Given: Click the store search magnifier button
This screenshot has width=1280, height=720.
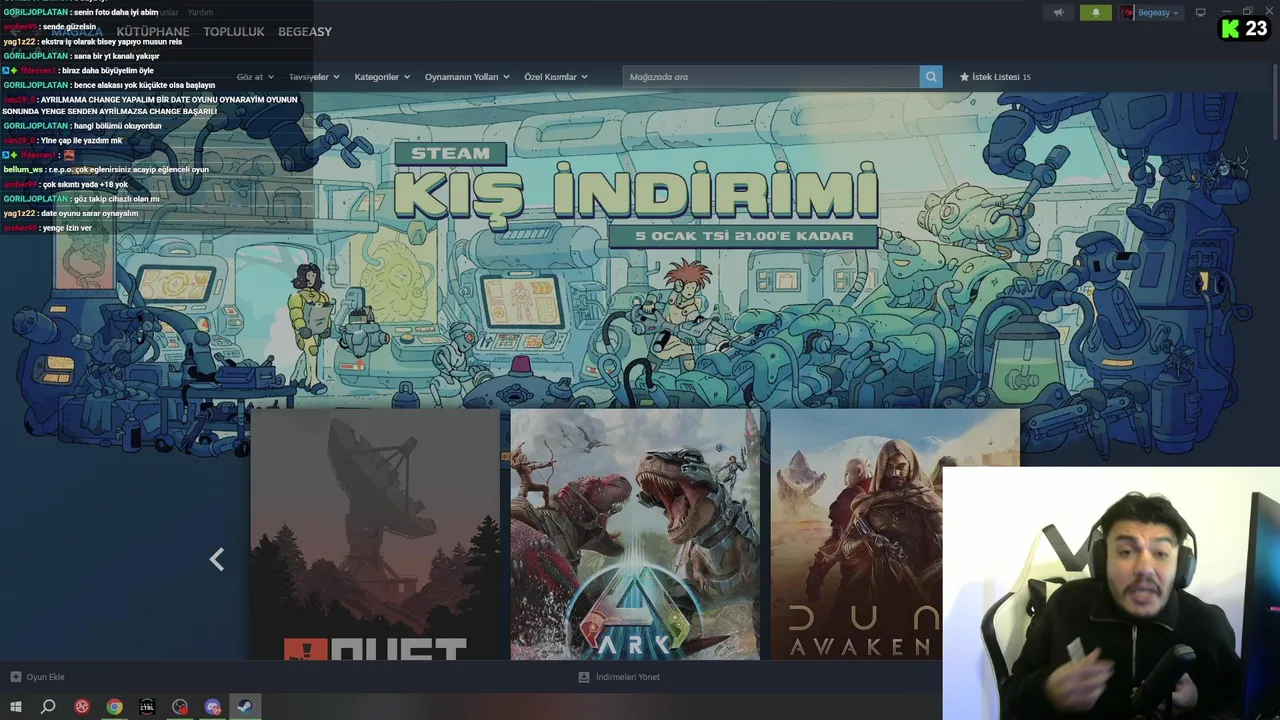Looking at the screenshot, I should (x=931, y=77).
